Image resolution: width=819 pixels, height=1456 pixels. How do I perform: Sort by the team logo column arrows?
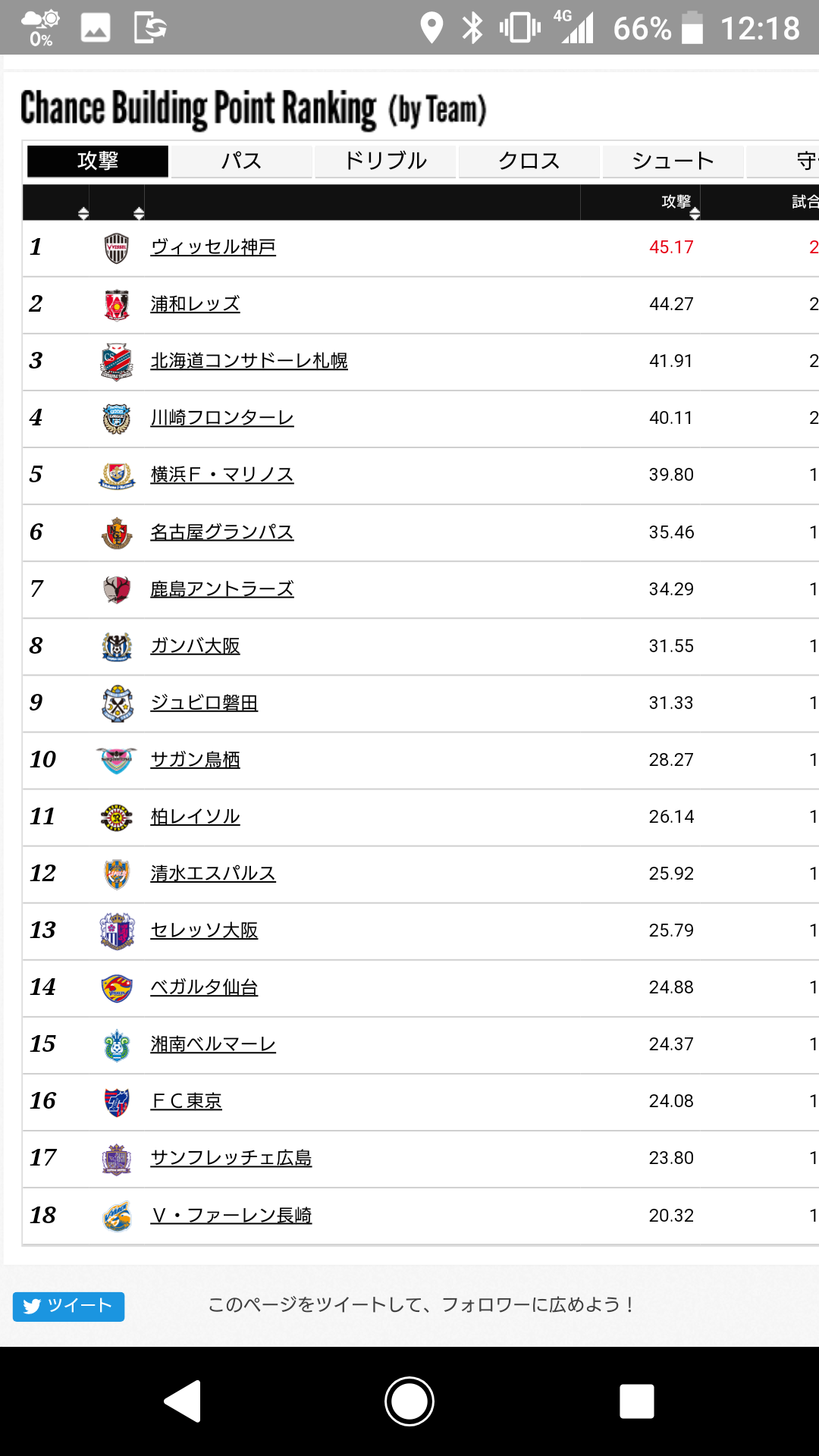tap(138, 212)
